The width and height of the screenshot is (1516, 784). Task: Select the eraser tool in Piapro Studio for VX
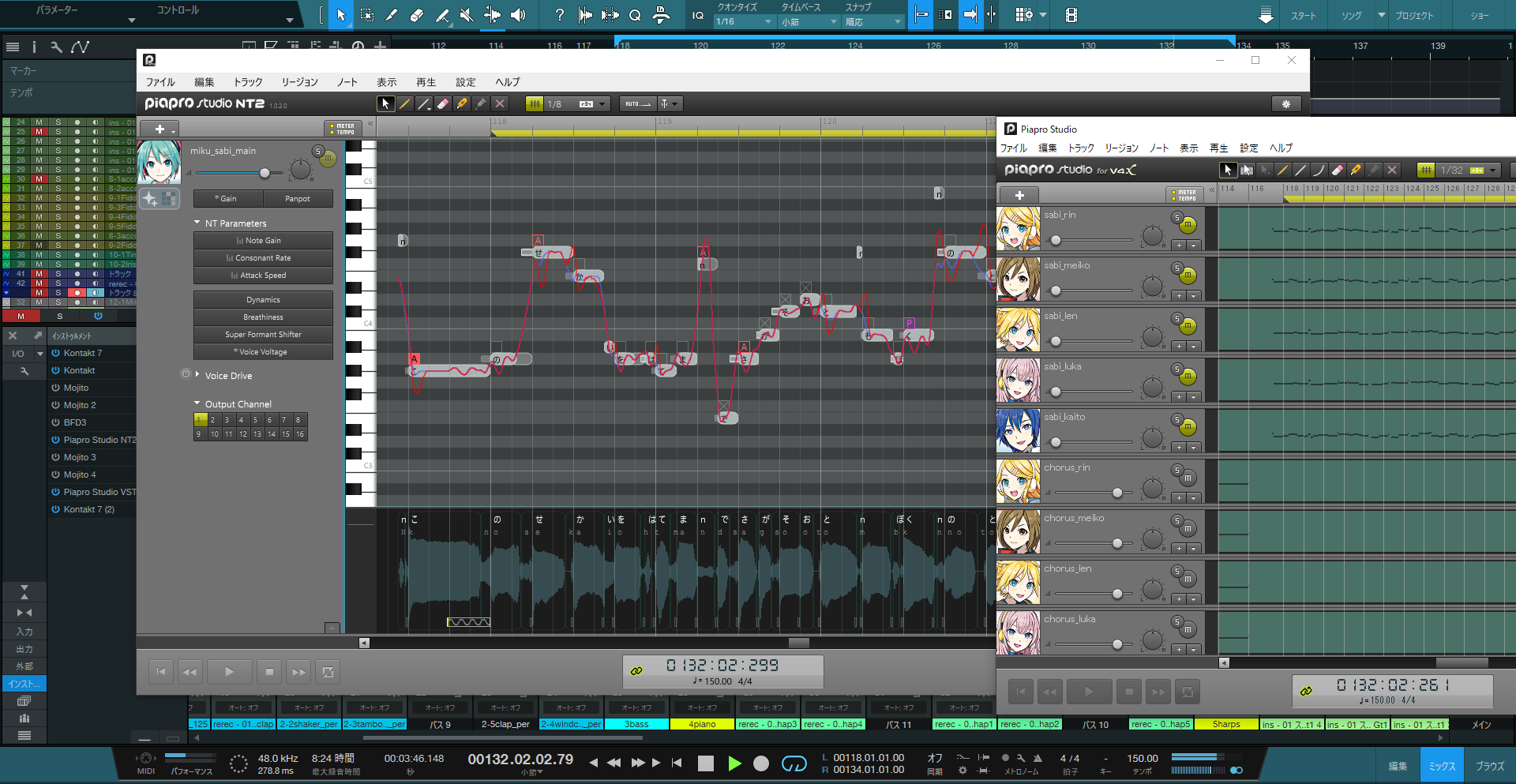[1337, 170]
